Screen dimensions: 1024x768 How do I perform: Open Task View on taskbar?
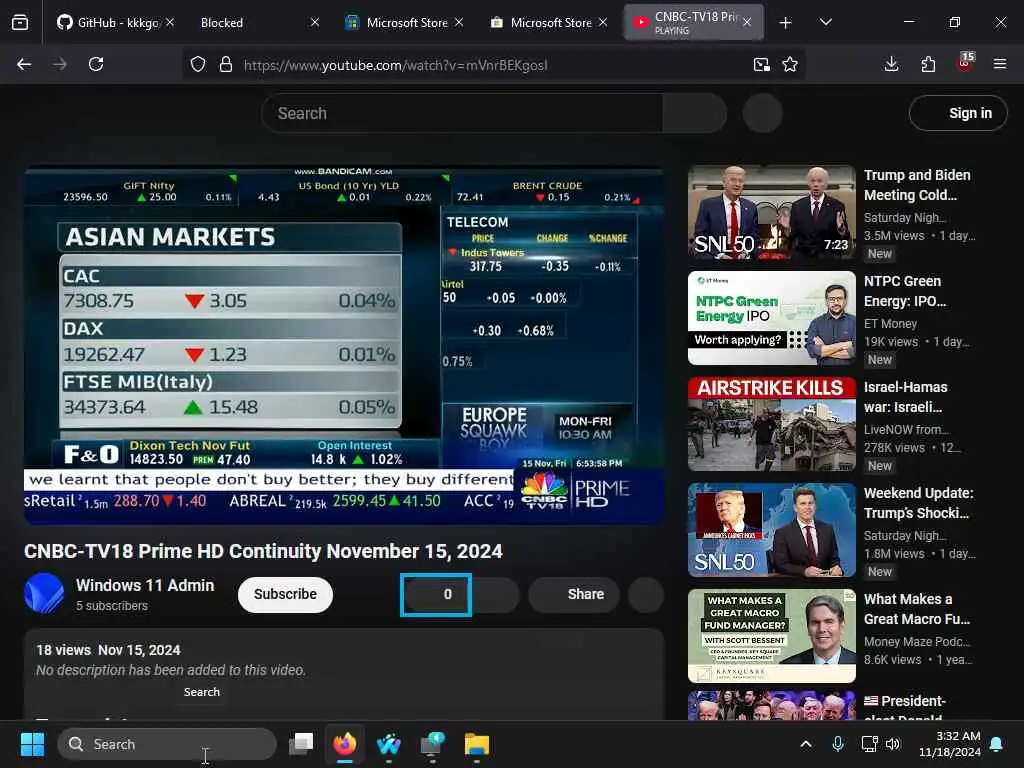point(301,744)
